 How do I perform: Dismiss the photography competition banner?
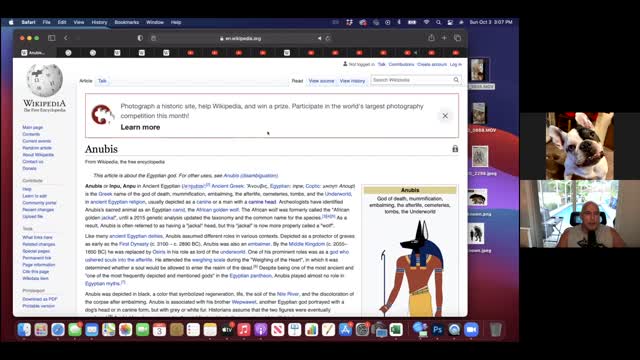(x=445, y=116)
